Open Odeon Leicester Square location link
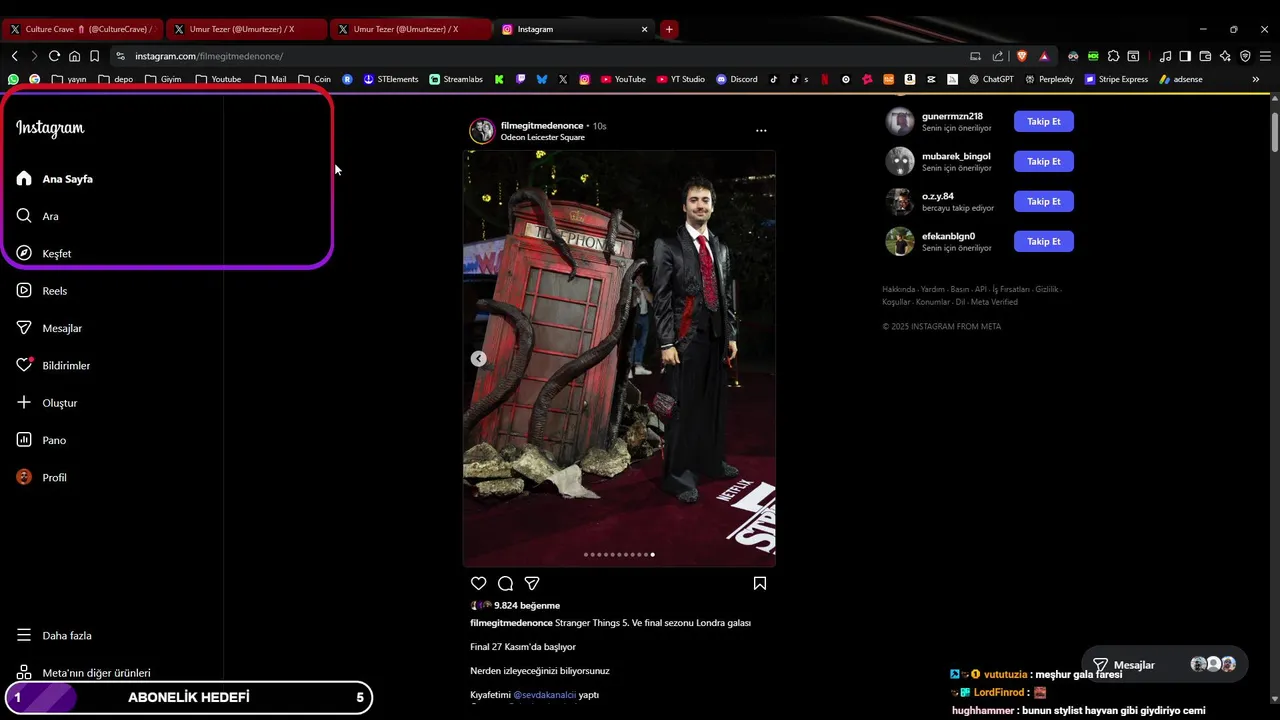 tap(543, 137)
